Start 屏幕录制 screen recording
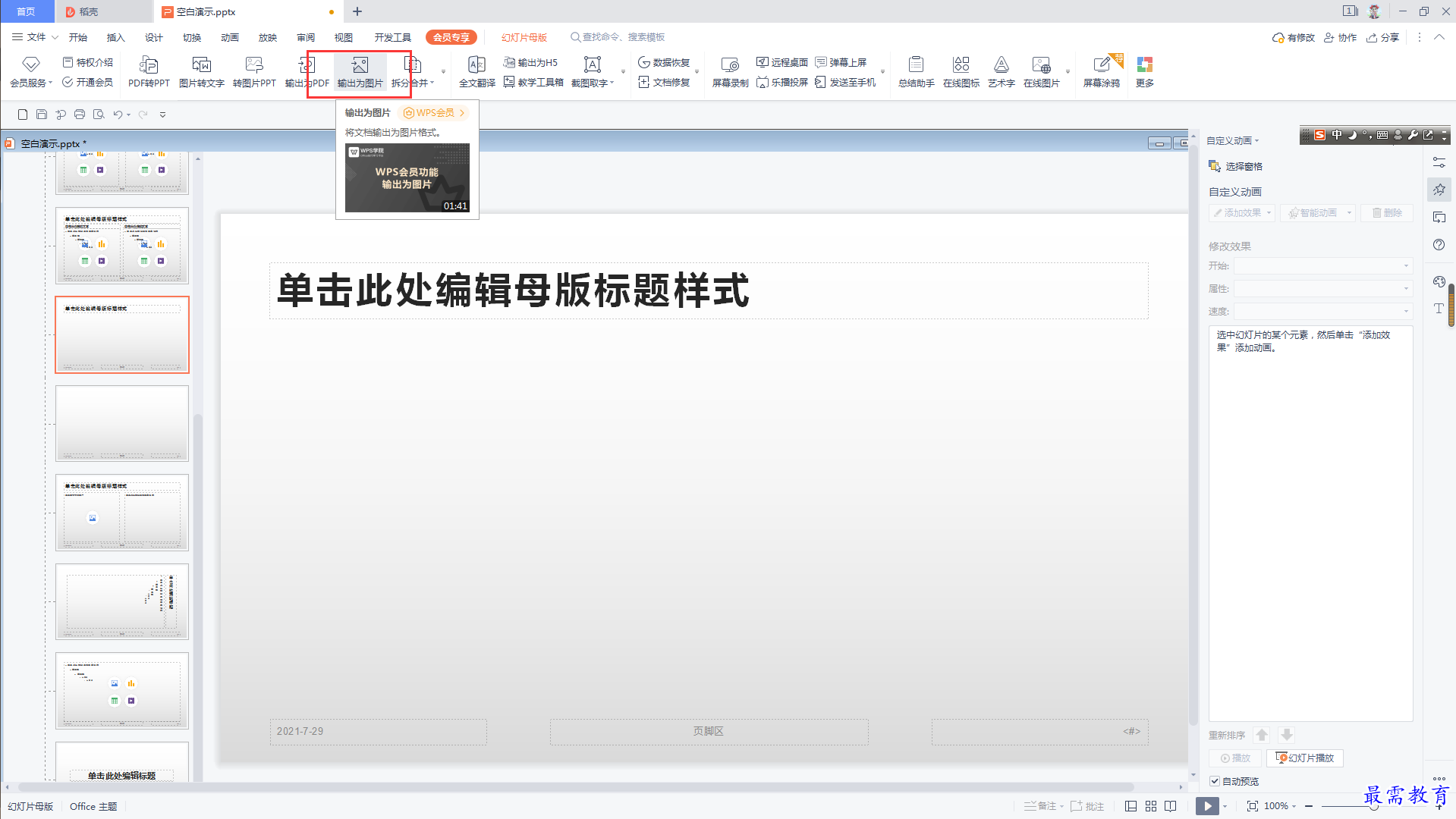 (730, 72)
